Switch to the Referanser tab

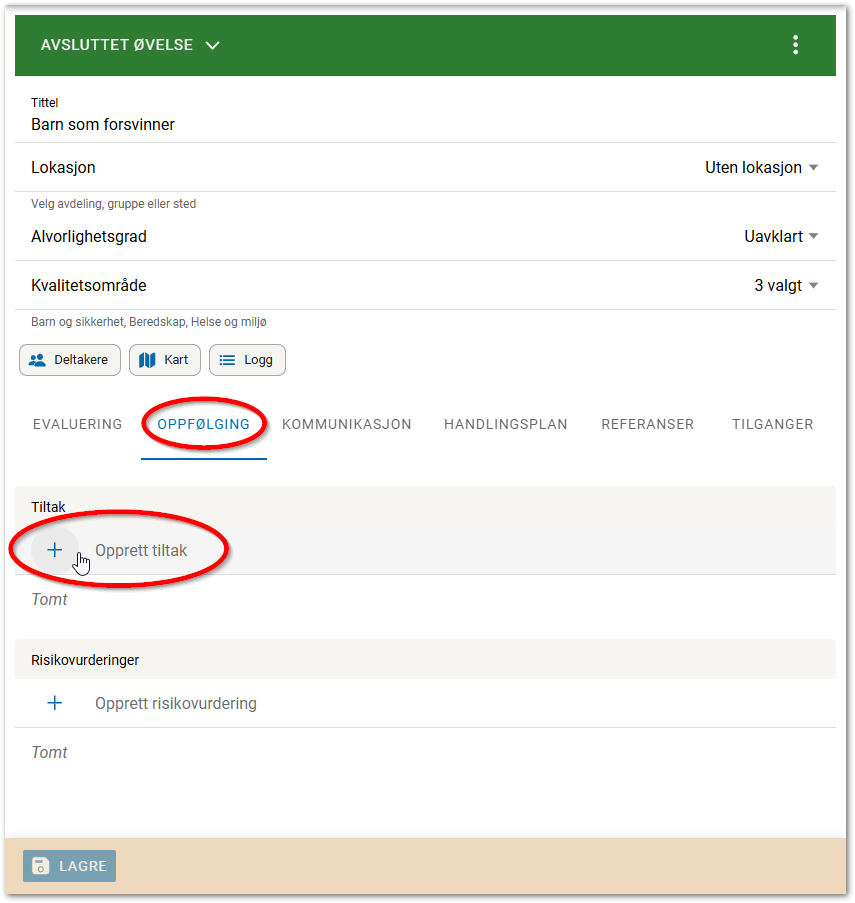(647, 424)
